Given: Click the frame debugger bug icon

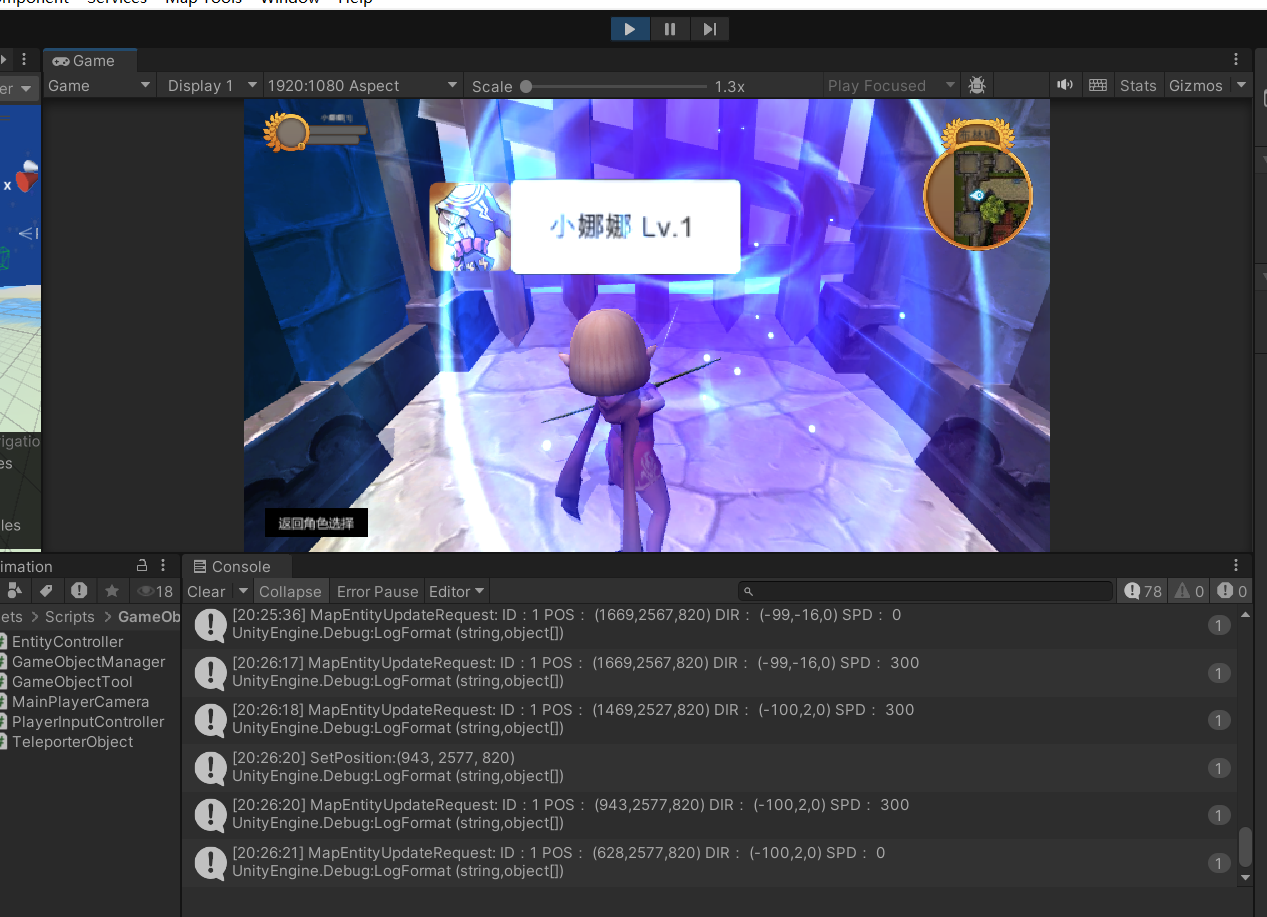Looking at the screenshot, I should (977, 85).
